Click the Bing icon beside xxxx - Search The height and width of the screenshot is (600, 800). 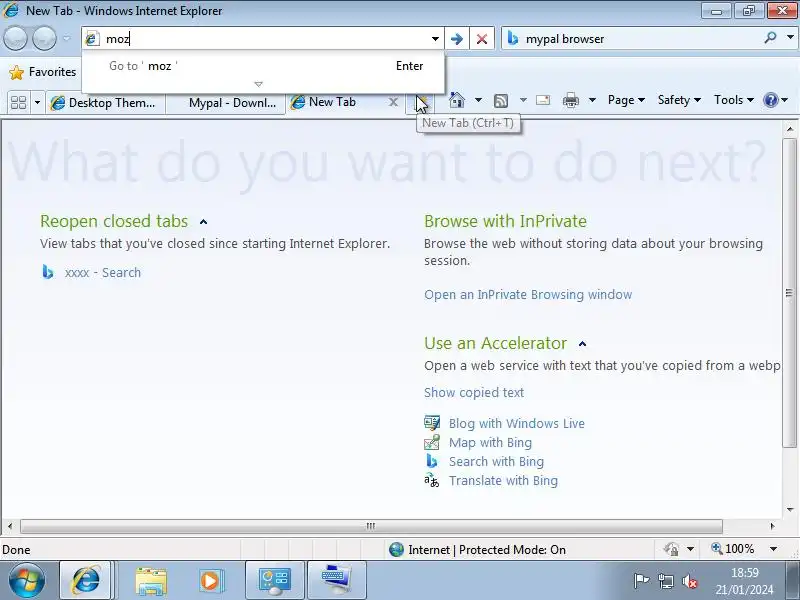coord(48,272)
